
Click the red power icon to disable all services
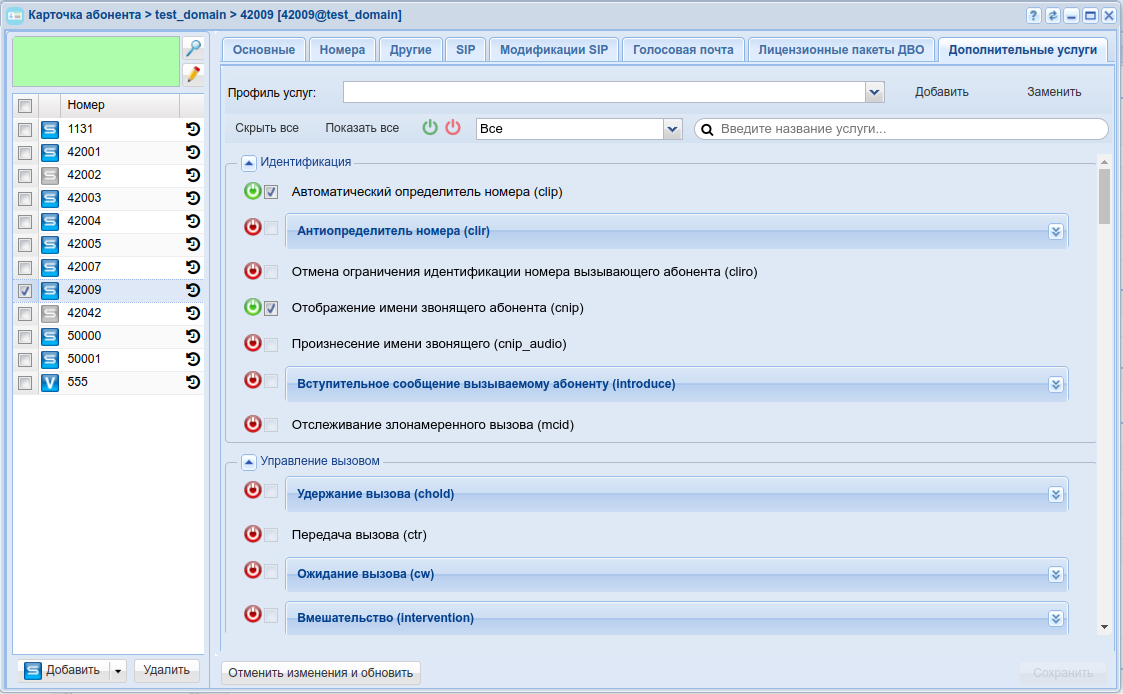pos(453,128)
